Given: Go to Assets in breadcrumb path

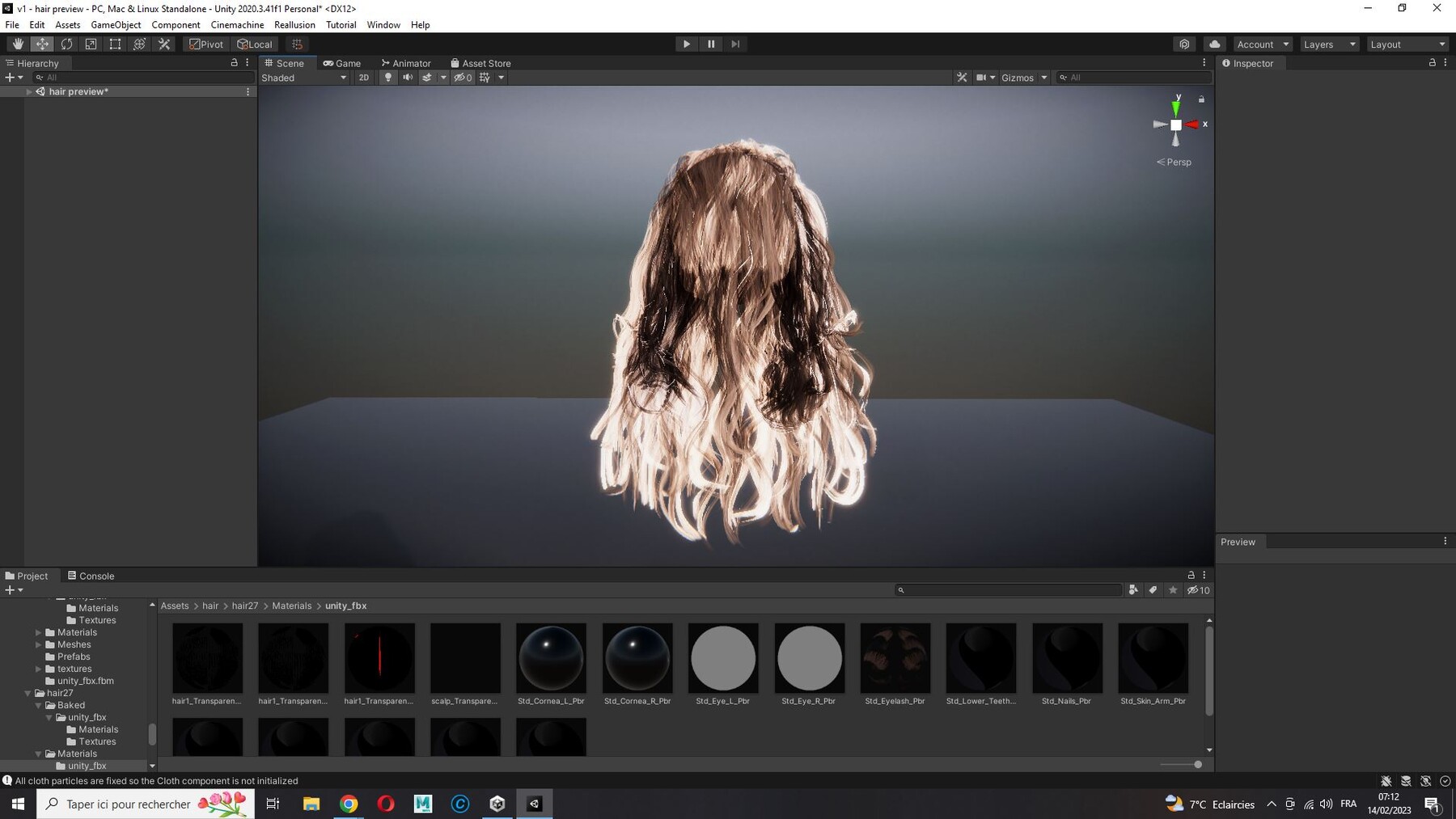Looking at the screenshot, I should (175, 606).
